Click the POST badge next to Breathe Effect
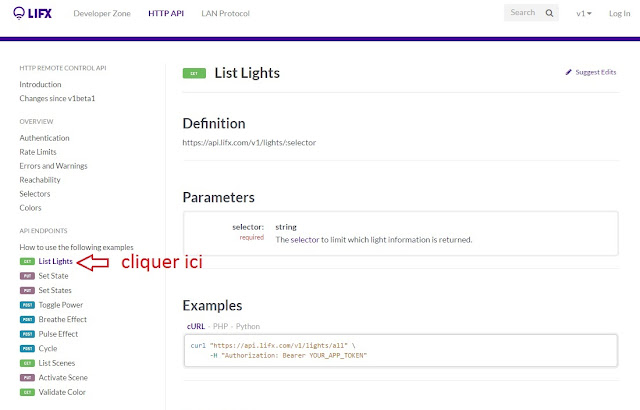 point(27,319)
